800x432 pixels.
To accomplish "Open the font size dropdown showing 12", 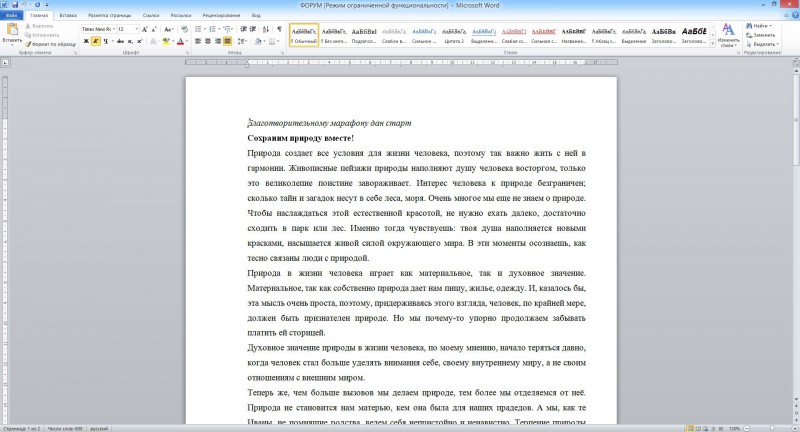I will (136, 29).
